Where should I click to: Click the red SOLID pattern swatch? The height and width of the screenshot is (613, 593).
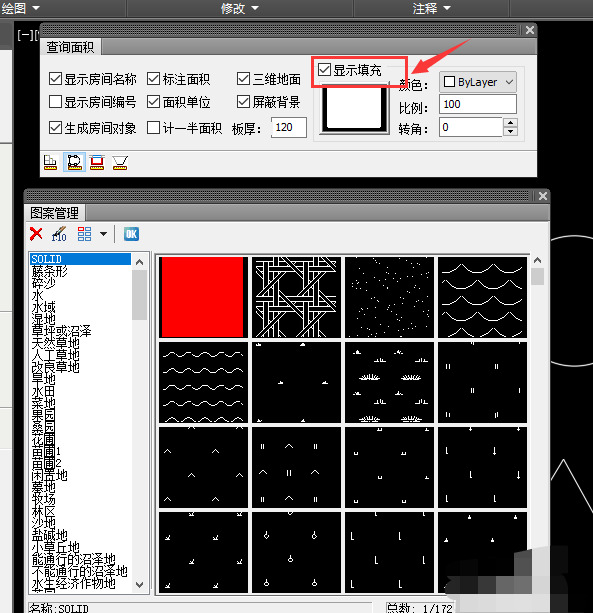pyautogui.click(x=203, y=297)
